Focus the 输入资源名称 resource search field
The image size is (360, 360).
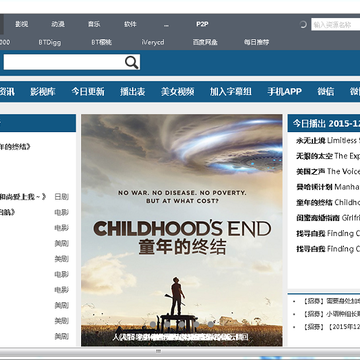pos(335,24)
